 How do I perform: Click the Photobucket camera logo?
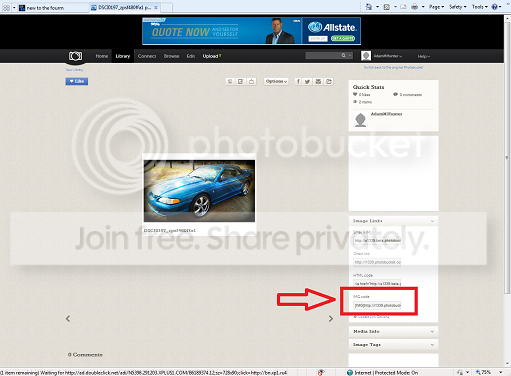pyautogui.click(x=75, y=56)
